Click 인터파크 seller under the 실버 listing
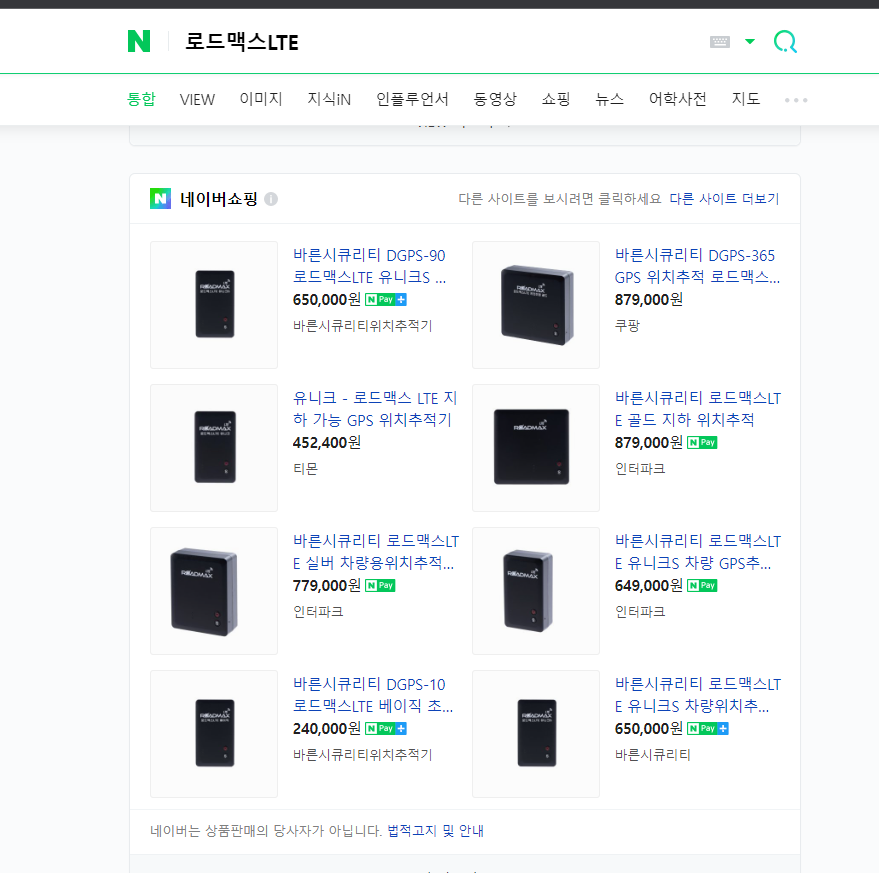This screenshot has width=879, height=873. click(x=318, y=611)
